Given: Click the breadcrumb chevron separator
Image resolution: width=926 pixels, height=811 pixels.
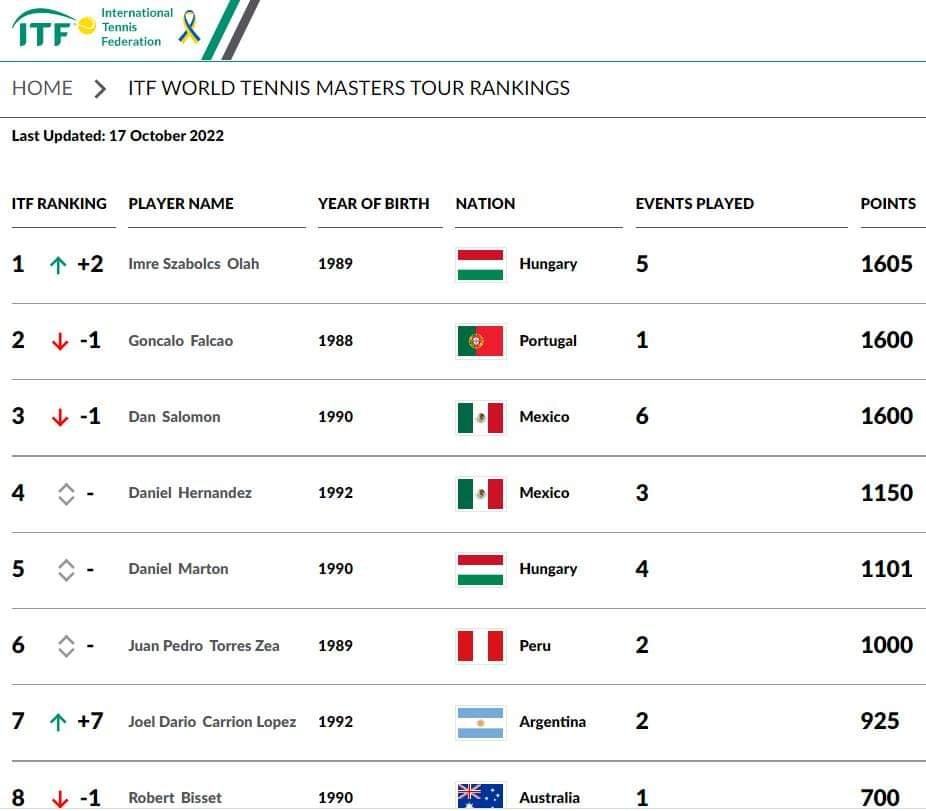Looking at the screenshot, I should 100,88.
